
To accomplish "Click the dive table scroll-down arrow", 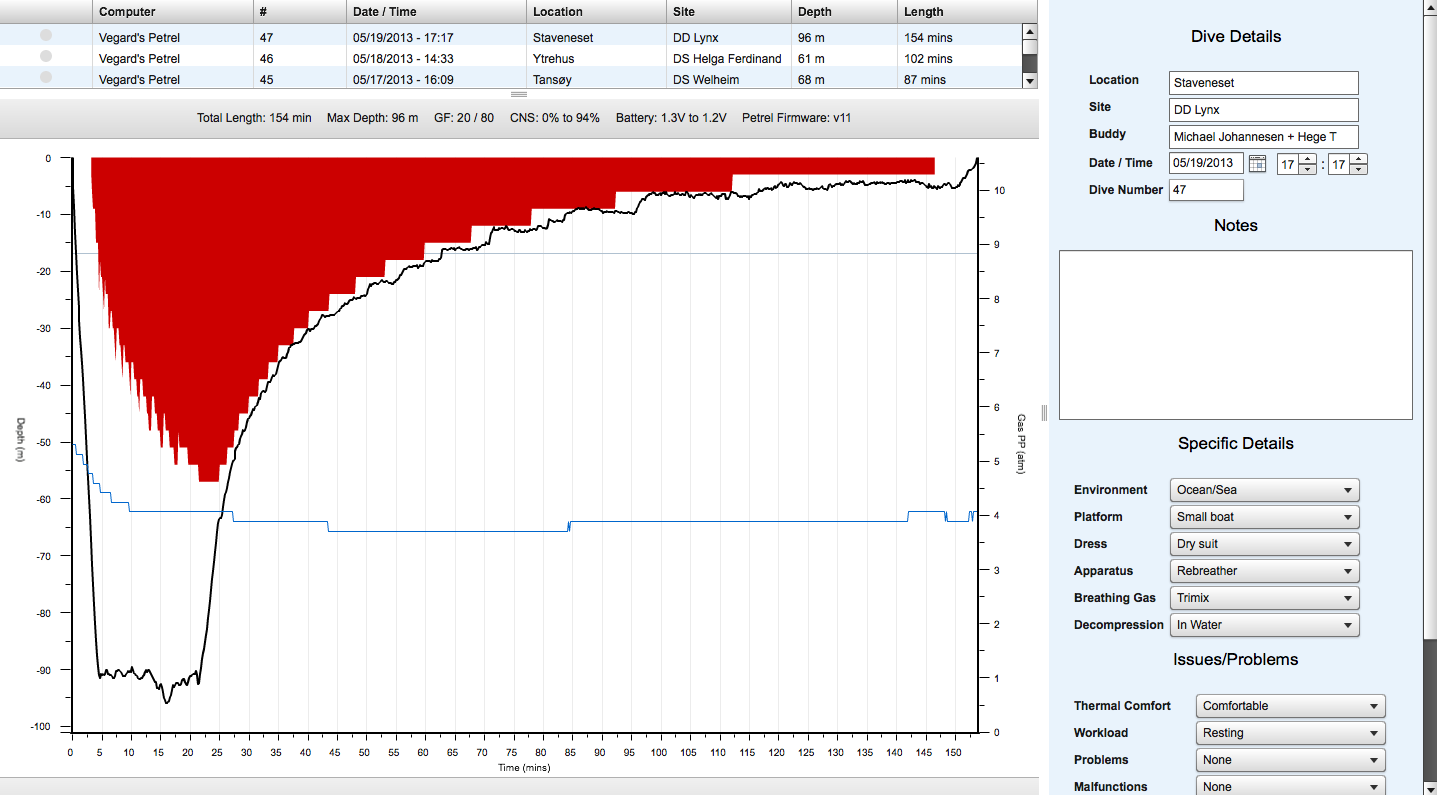I will coord(1029,80).
